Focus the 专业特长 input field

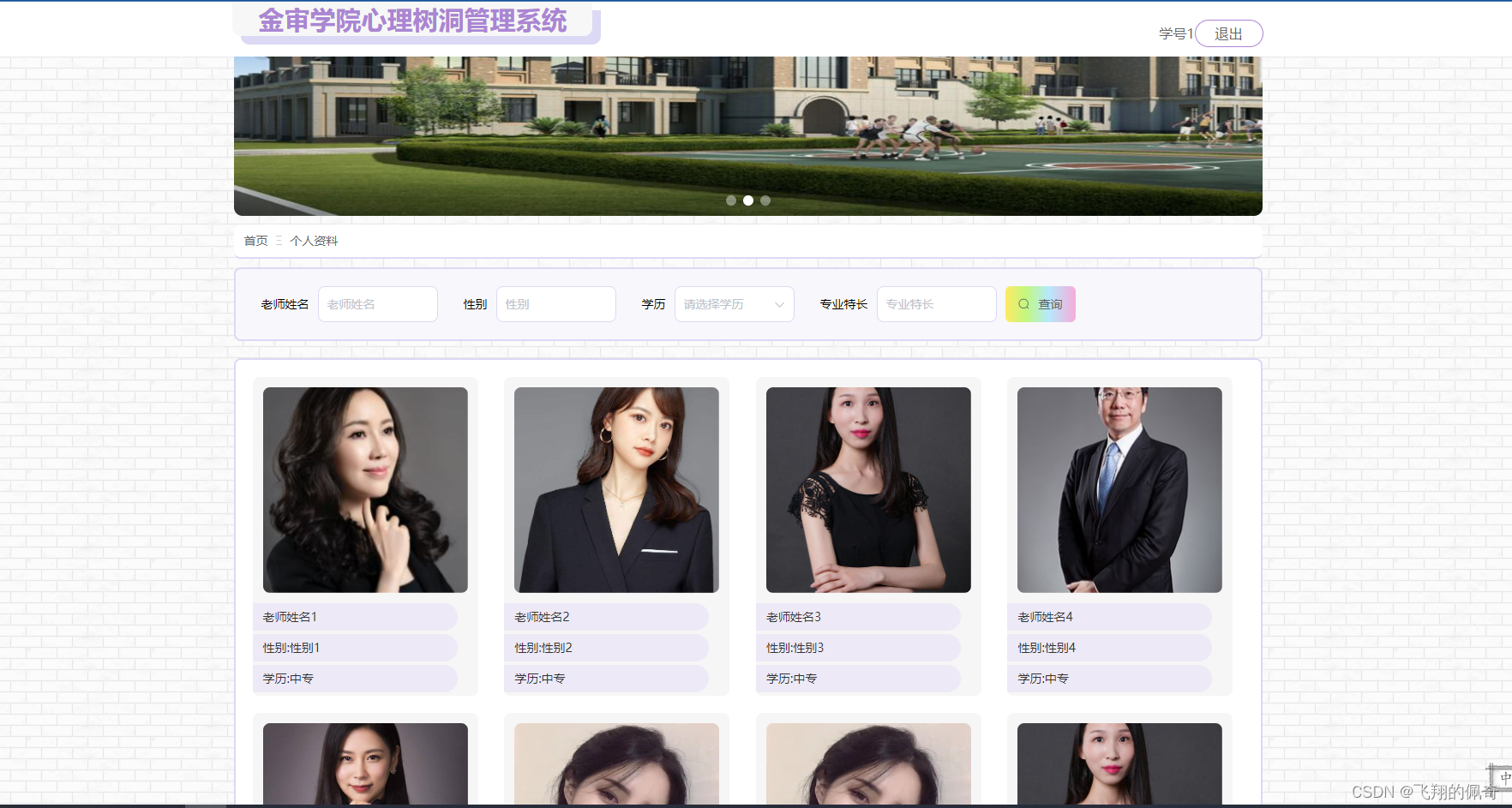(x=937, y=304)
